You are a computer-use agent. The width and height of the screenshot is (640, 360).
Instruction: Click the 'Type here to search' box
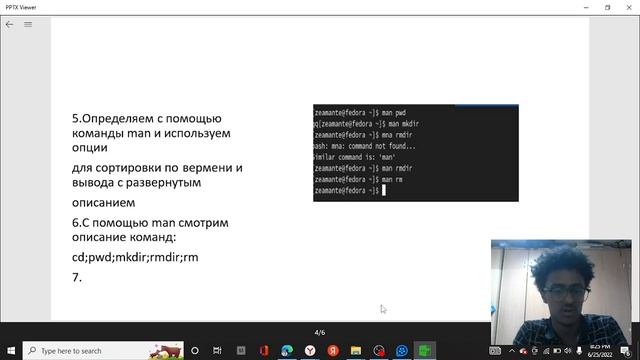click(103, 351)
